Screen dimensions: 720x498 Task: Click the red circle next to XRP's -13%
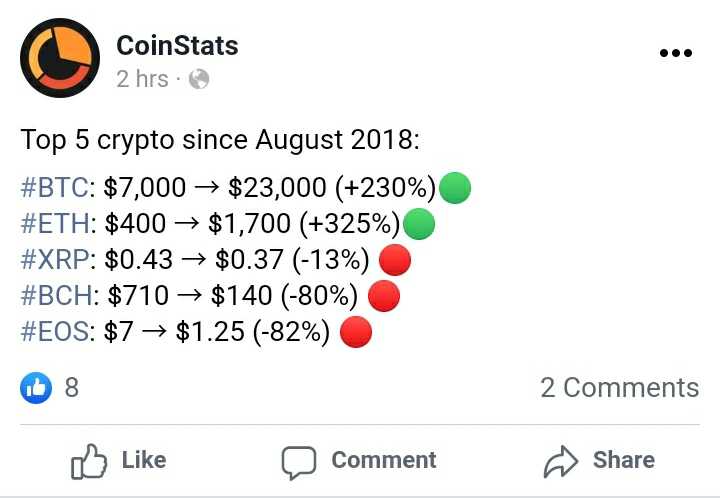[395, 260]
